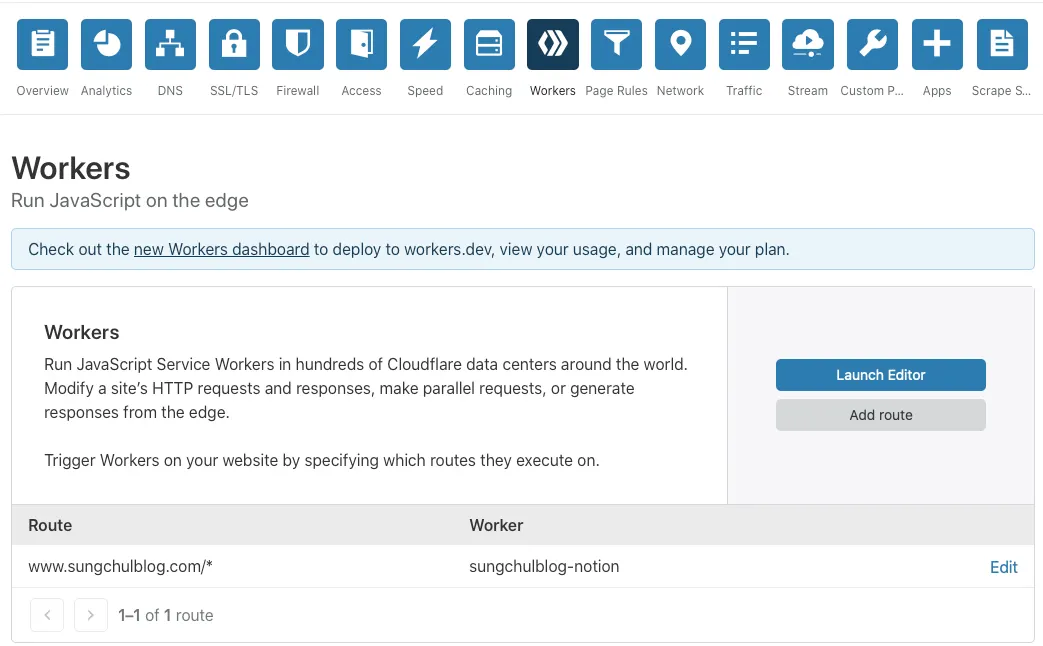The height and width of the screenshot is (646, 1043).
Task: Go to the DNS settings icon
Action: (170, 45)
